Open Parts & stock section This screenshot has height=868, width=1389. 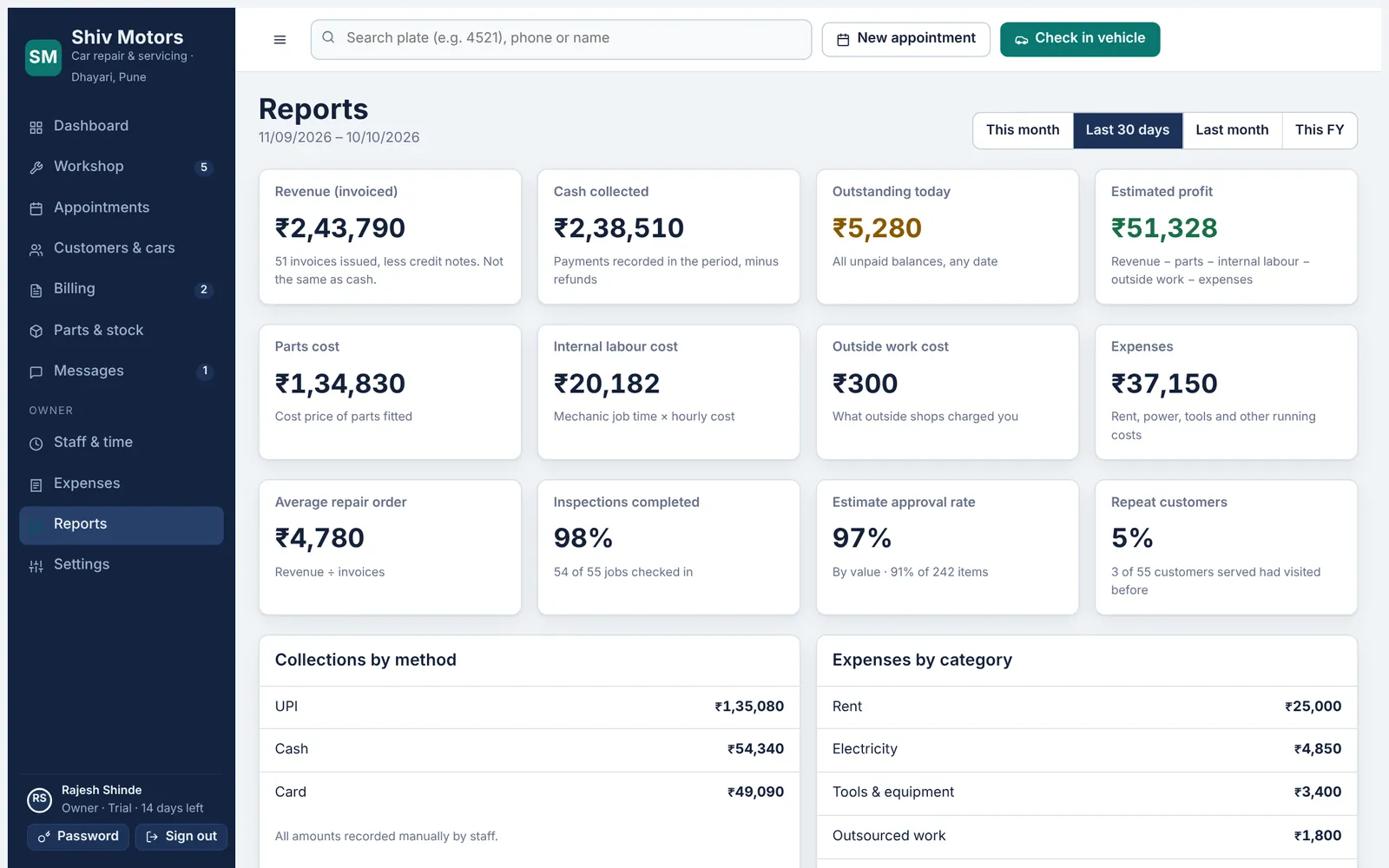[x=121, y=330]
